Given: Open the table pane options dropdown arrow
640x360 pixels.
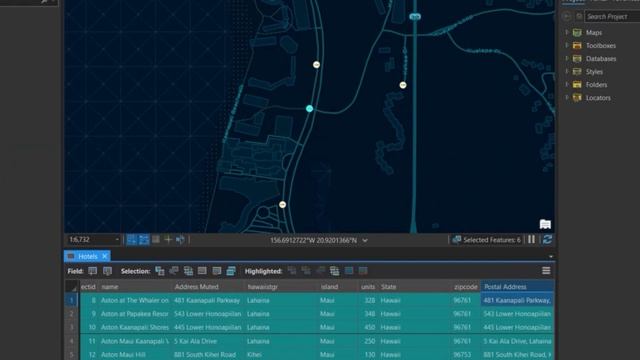Looking at the screenshot, I should [551, 257].
